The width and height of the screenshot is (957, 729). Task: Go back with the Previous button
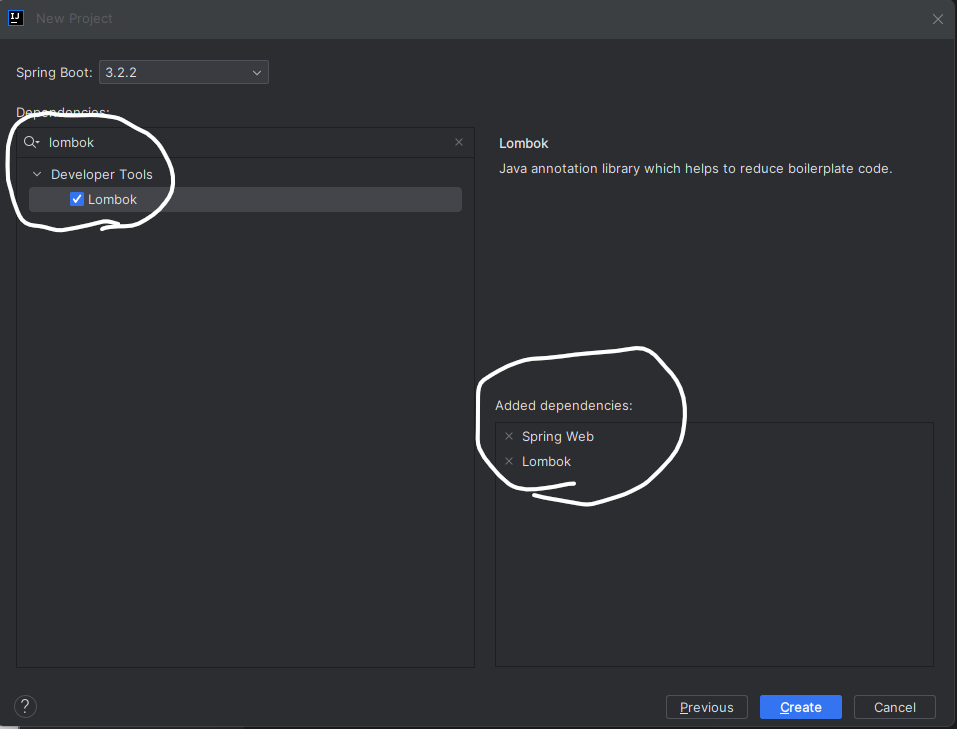tap(707, 707)
